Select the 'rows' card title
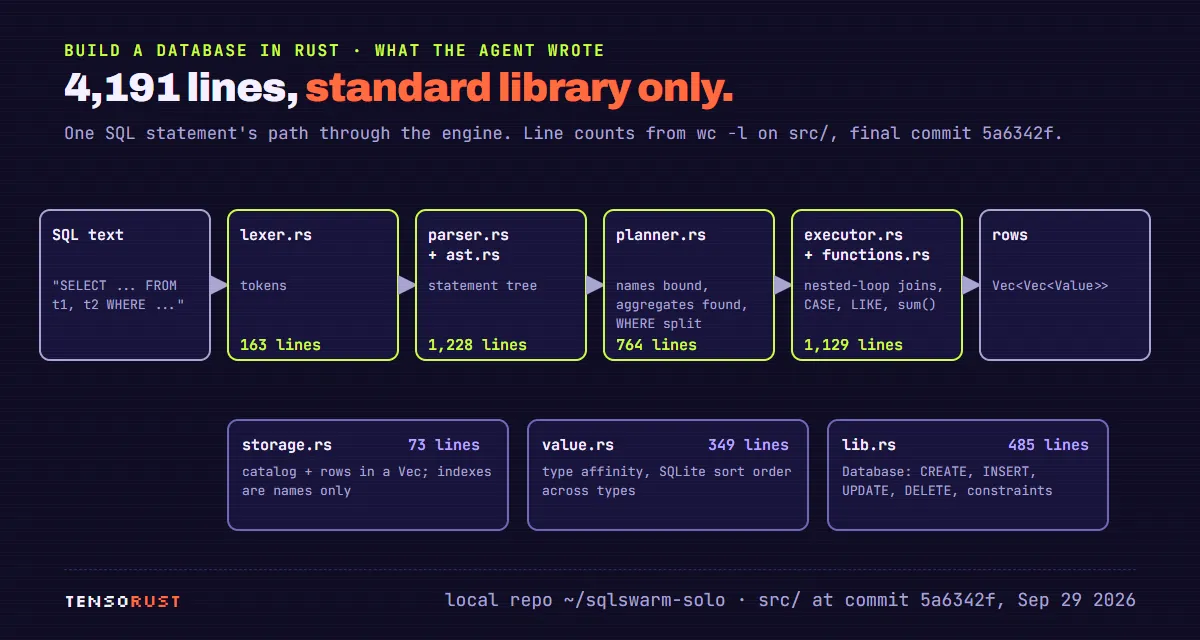Image resolution: width=1200 pixels, height=640 pixels. (1010, 235)
